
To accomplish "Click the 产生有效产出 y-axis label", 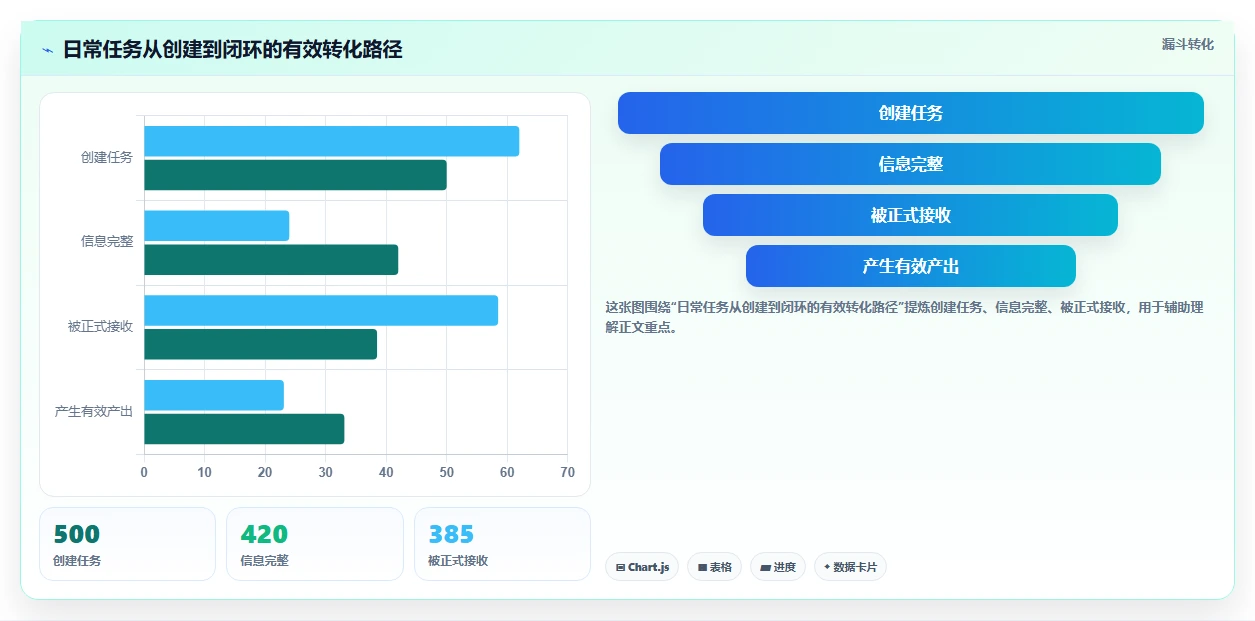I will pos(94,412).
